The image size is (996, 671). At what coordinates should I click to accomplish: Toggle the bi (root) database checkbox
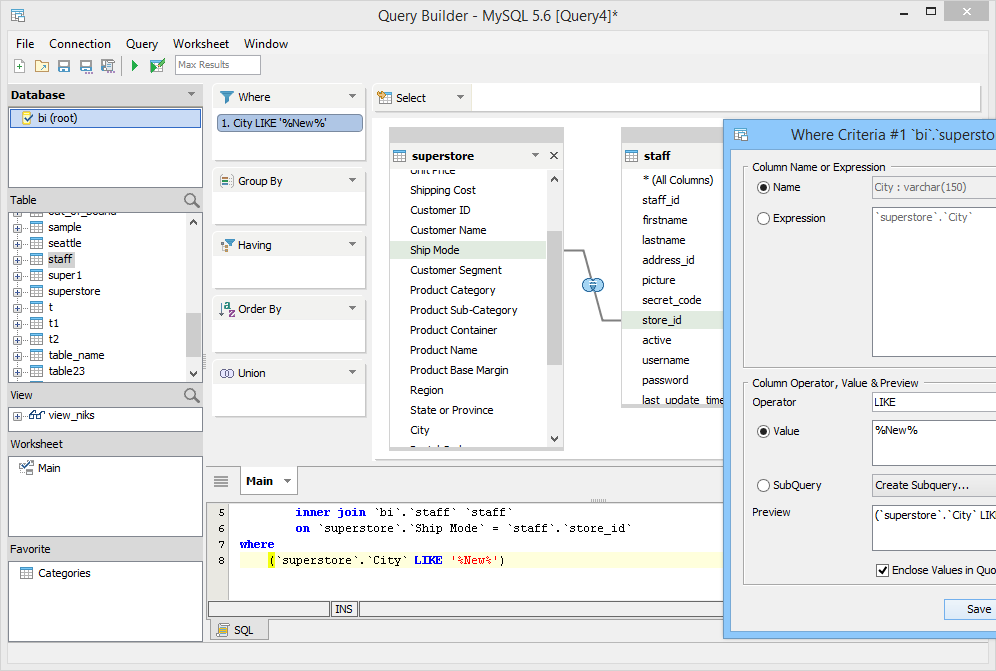click(27, 118)
